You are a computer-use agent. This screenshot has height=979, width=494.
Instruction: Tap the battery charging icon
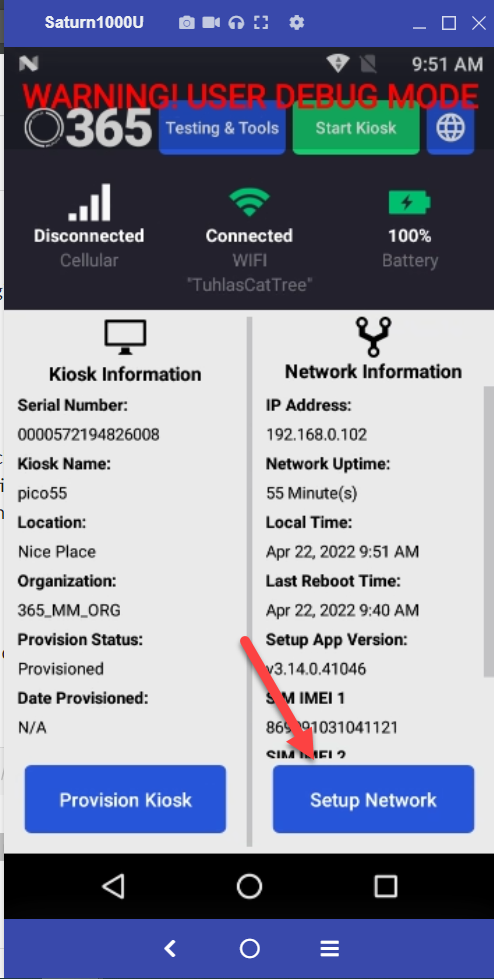click(409, 203)
